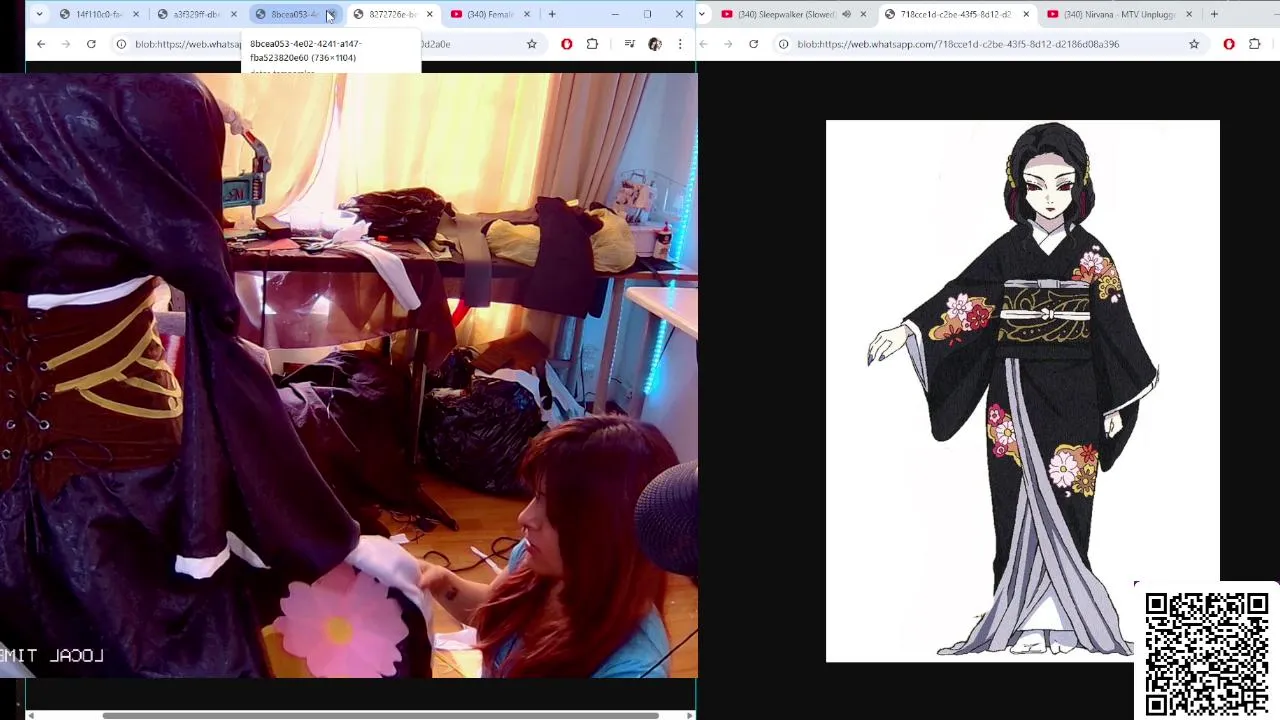Close the (340) Female tab

pyautogui.click(x=527, y=14)
